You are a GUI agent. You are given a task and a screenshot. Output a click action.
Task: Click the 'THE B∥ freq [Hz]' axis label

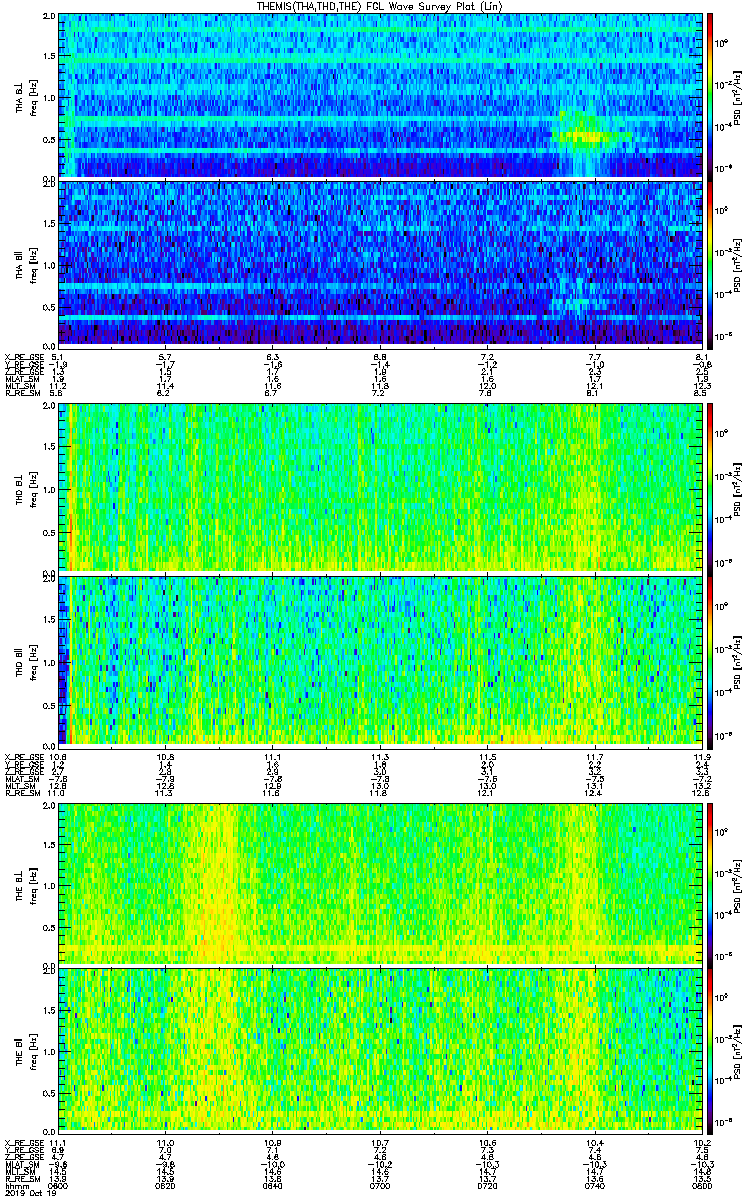pyautogui.click(x=24, y=1050)
